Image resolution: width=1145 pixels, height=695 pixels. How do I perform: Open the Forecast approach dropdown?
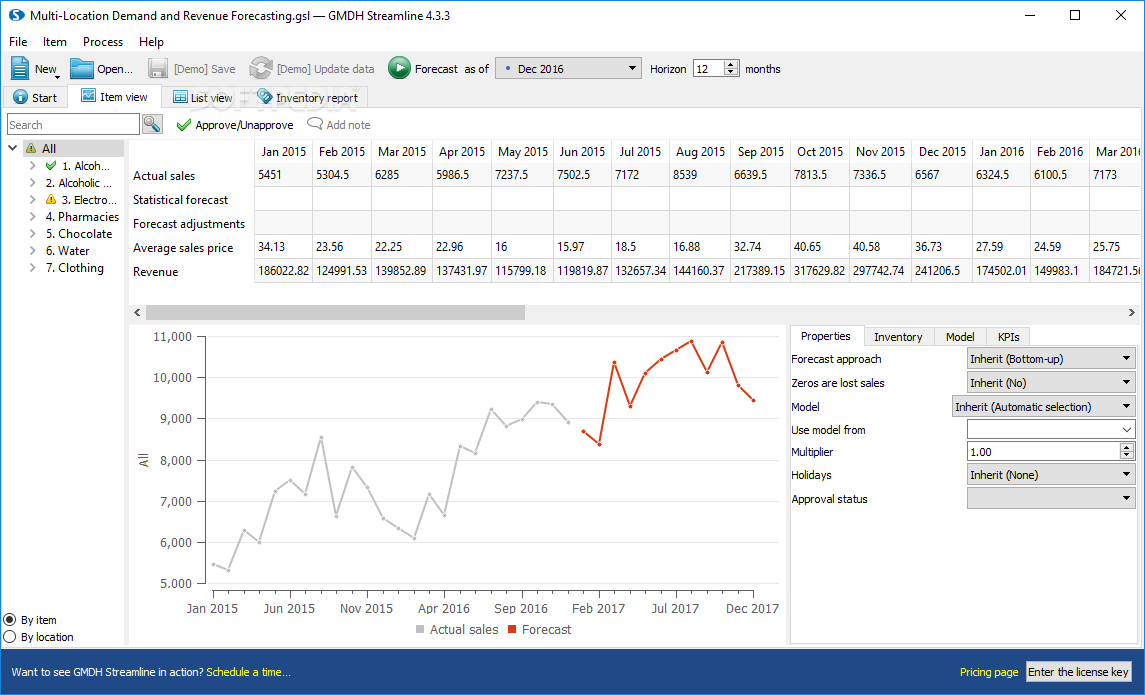coord(1051,358)
